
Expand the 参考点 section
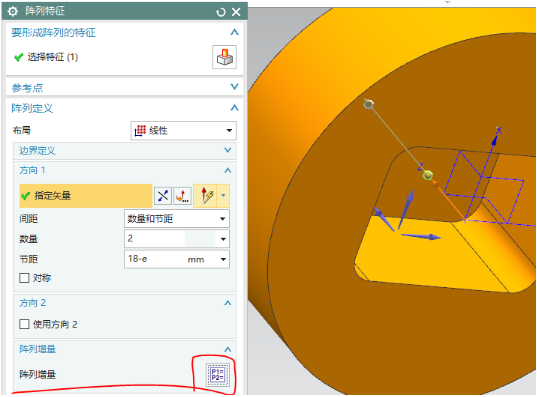pos(235,86)
